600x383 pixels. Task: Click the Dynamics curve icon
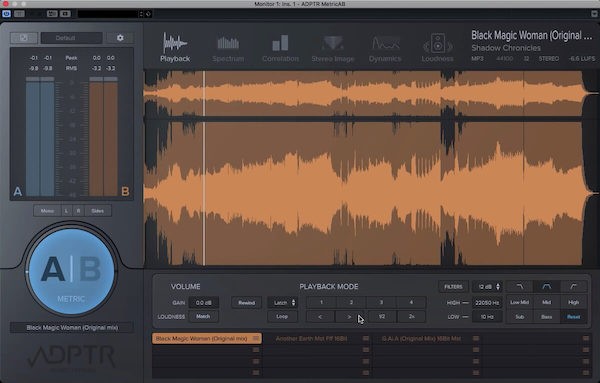(x=385, y=43)
